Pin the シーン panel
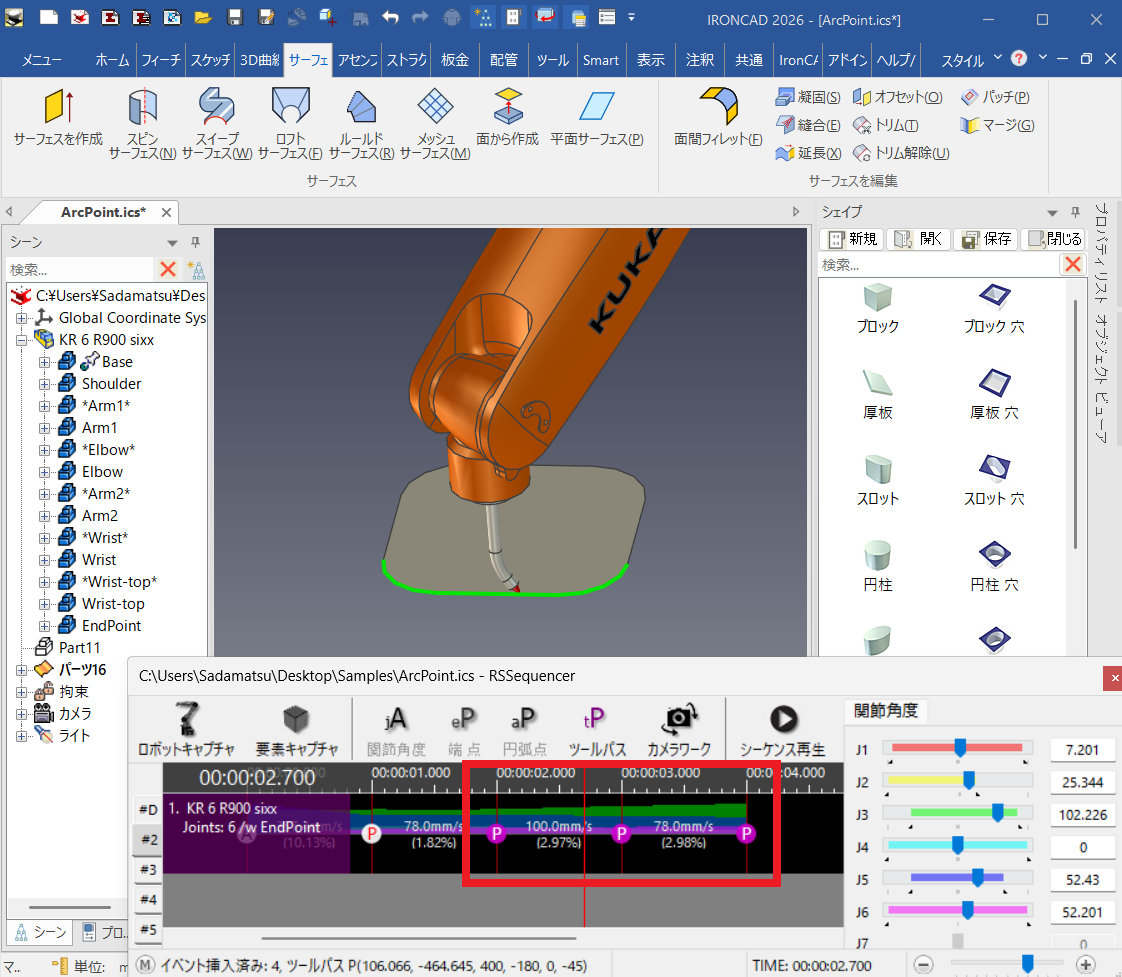Image resolution: width=1122 pixels, height=977 pixels. (195, 242)
